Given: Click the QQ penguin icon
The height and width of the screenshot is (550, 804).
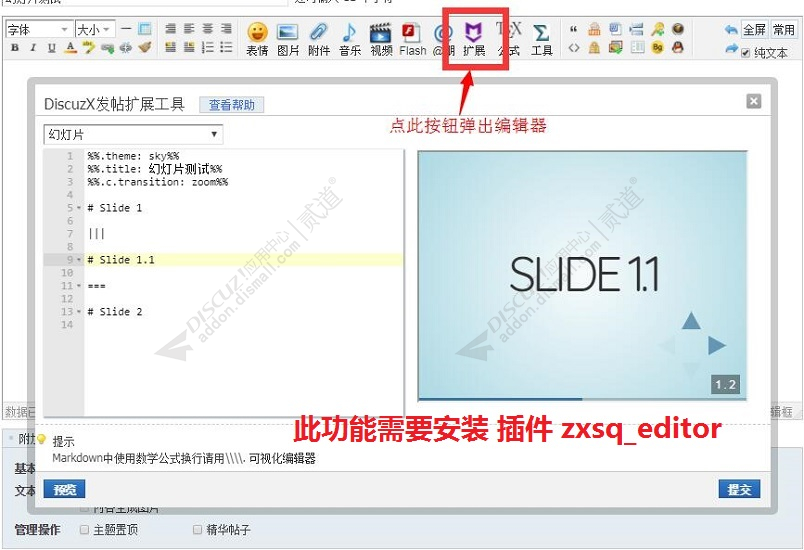Looking at the screenshot, I should [x=677, y=48].
